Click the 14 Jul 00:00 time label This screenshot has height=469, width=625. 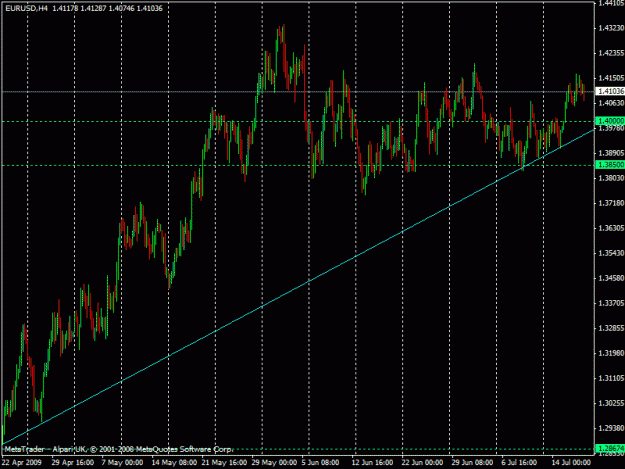tap(571, 463)
